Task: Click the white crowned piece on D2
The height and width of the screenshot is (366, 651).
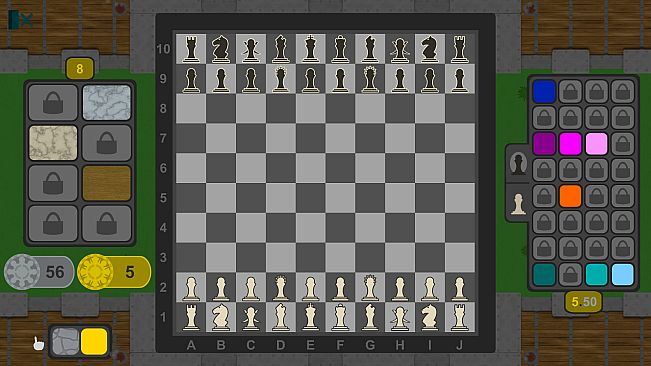Action: click(281, 287)
